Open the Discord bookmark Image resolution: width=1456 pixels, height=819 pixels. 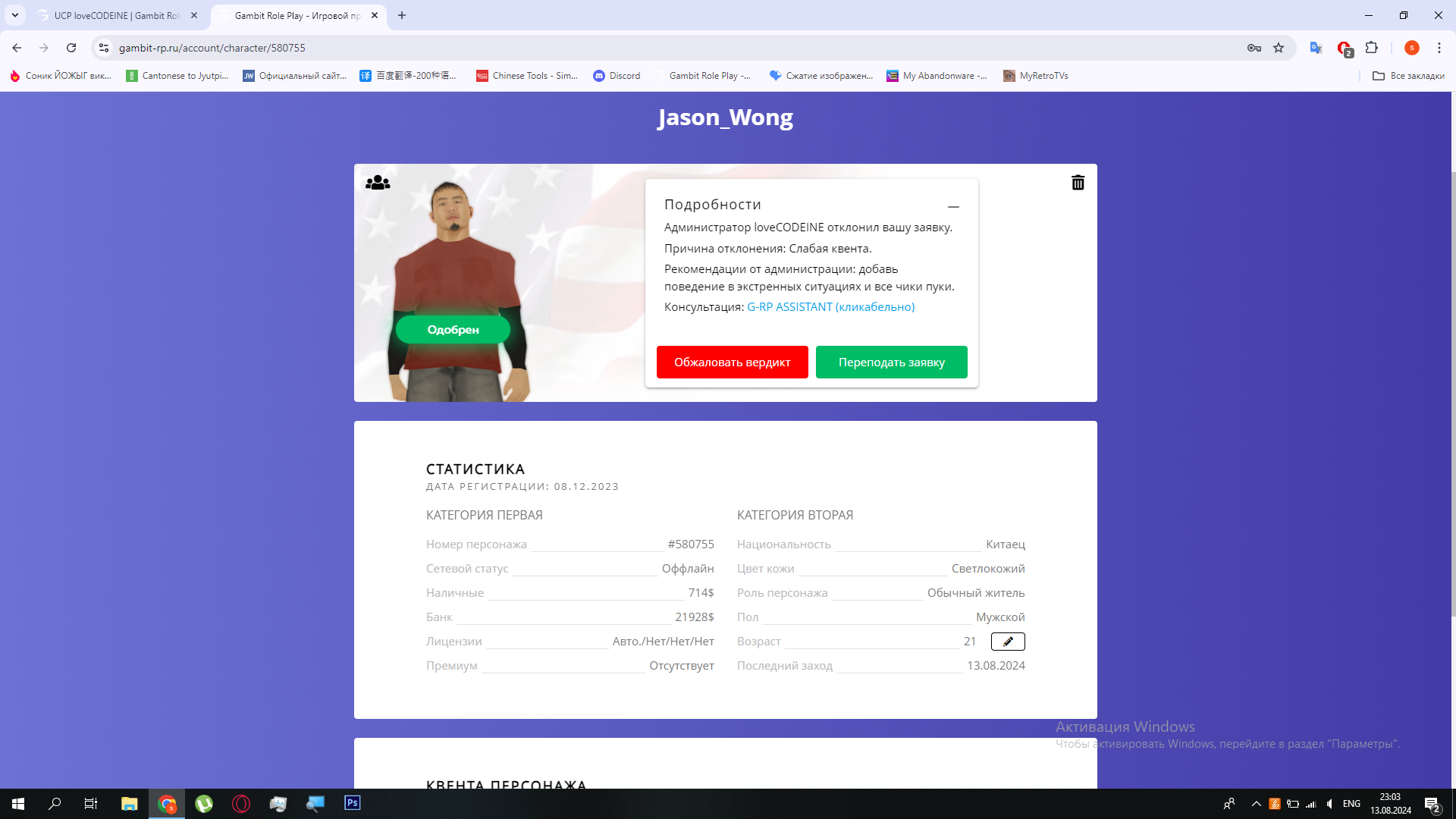coord(617,76)
